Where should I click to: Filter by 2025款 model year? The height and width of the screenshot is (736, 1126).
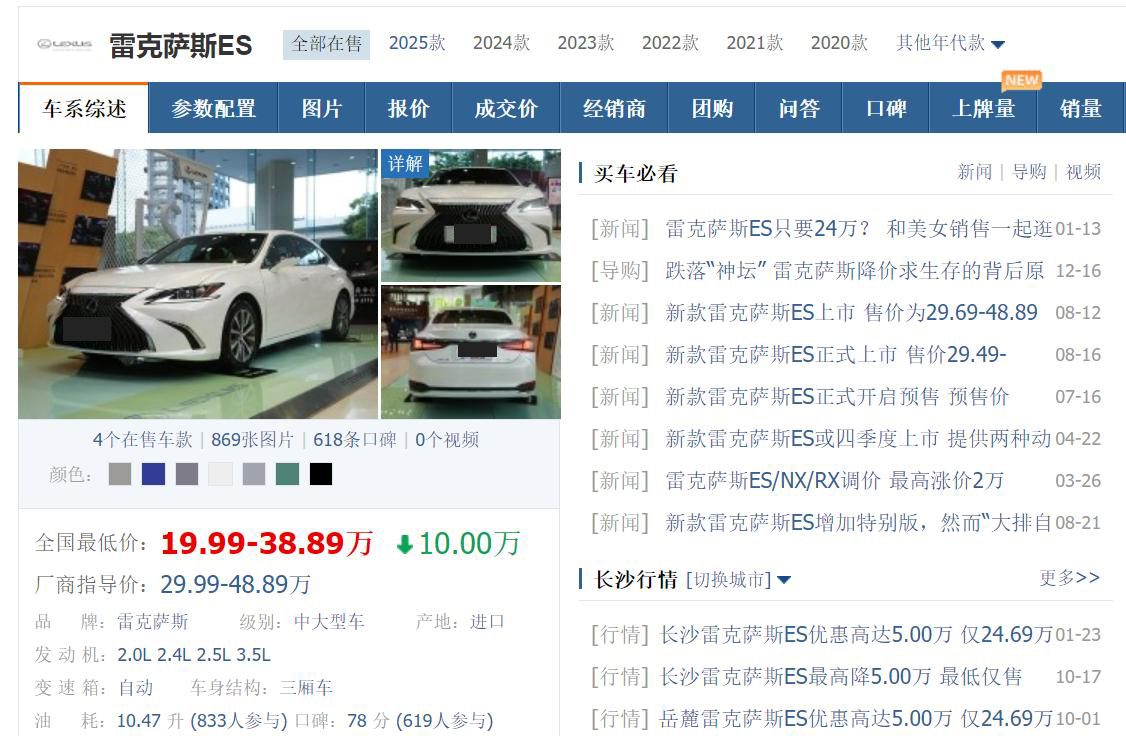(417, 43)
